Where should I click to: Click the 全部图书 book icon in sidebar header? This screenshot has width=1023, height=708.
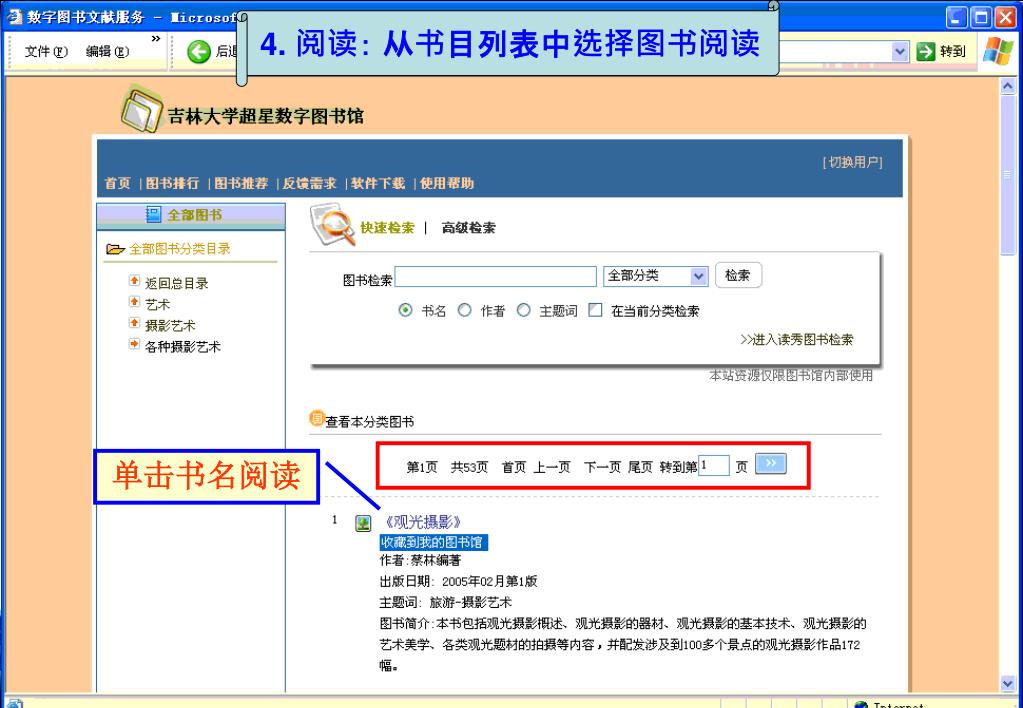point(153,215)
